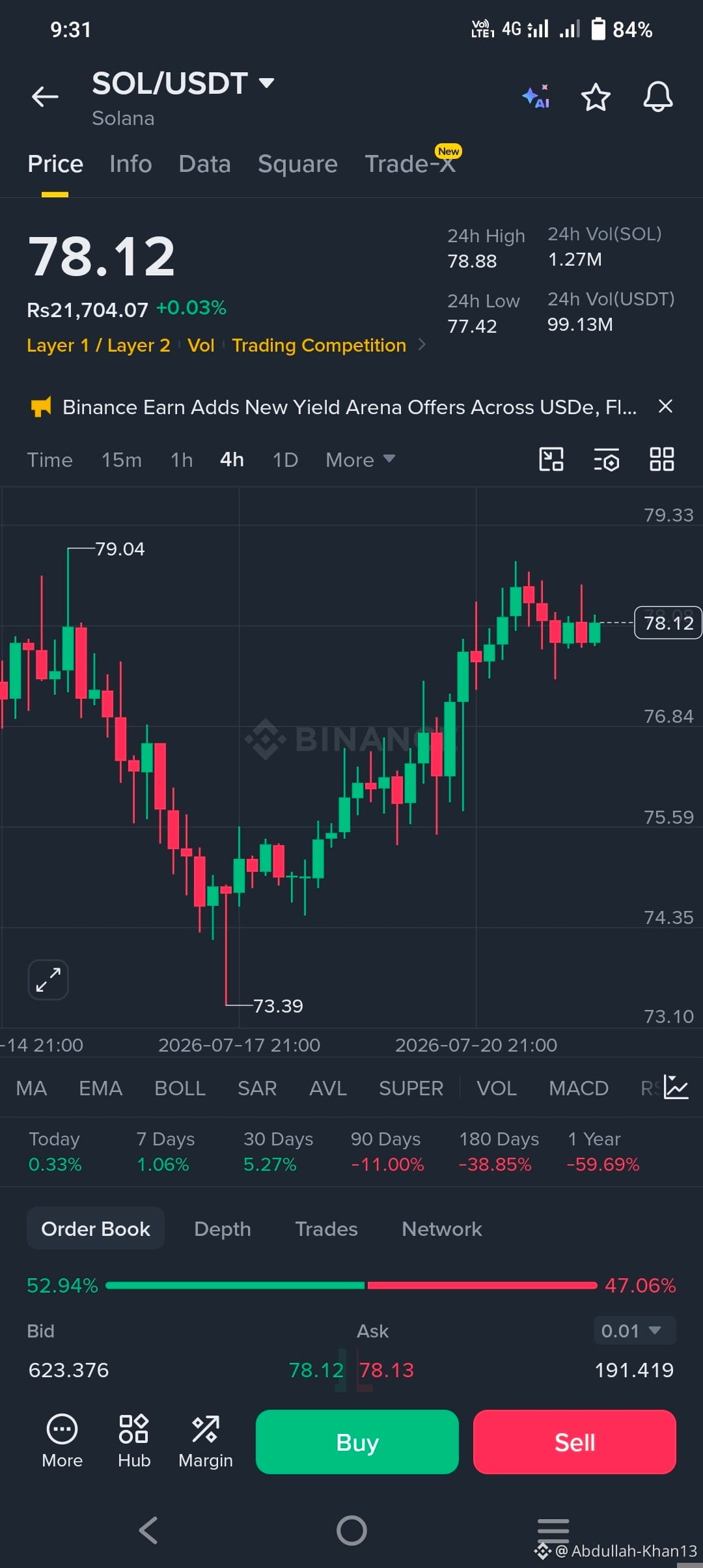
Task: Select the 78.13 ask price
Action: (x=387, y=1370)
